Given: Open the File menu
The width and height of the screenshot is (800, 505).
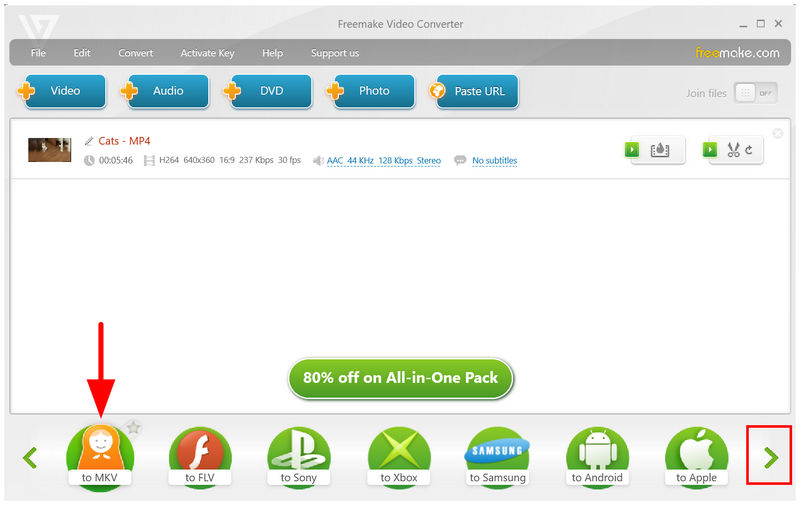Looking at the screenshot, I should (x=38, y=53).
